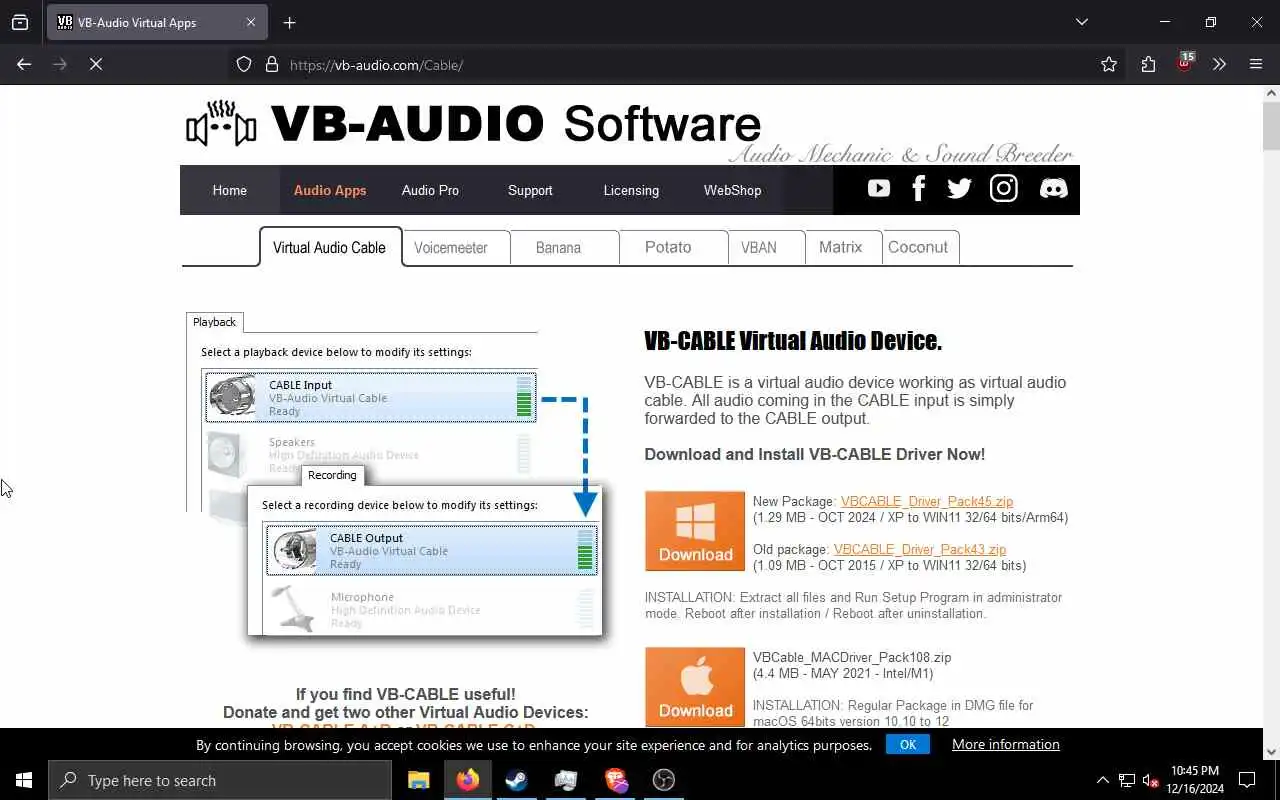Screen dimensions: 1280x800
Task: Open the YouTube social icon
Action: pyautogui.click(x=879, y=189)
